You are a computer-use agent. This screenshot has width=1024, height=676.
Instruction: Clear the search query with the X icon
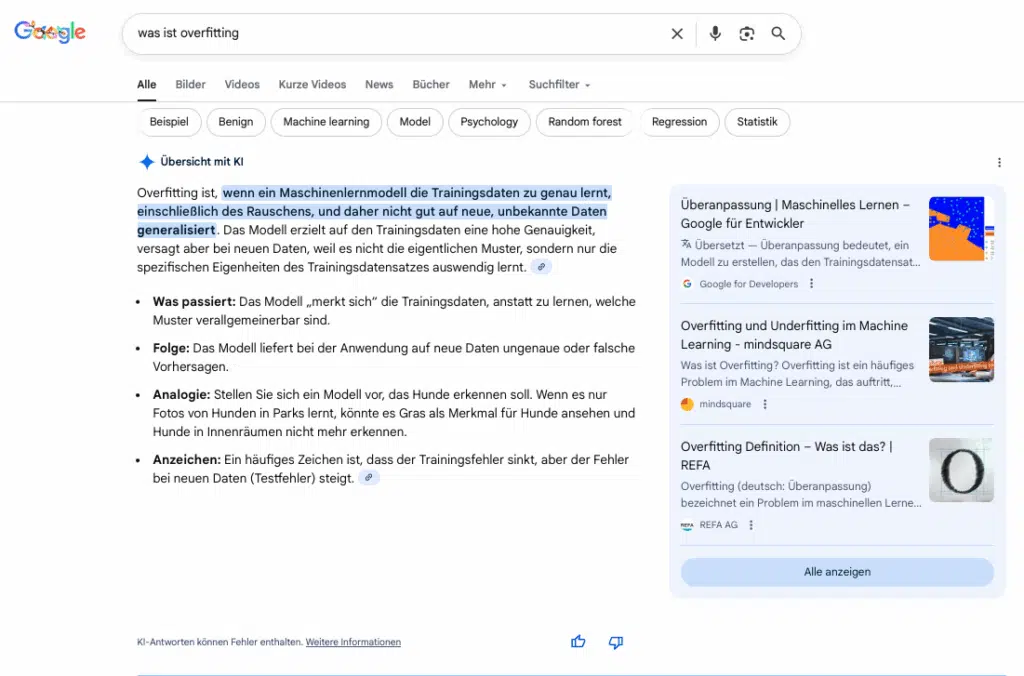[x=677, y=33]
